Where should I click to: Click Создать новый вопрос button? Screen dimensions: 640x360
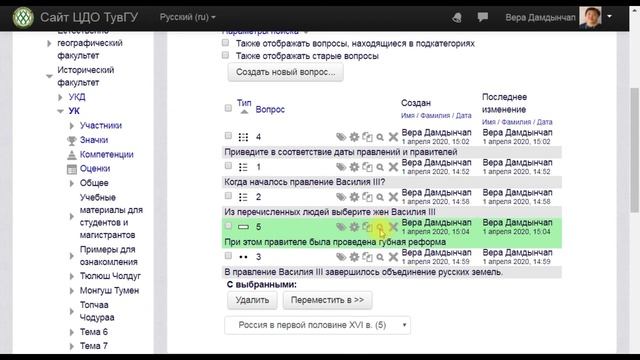[x=285, y=72]
